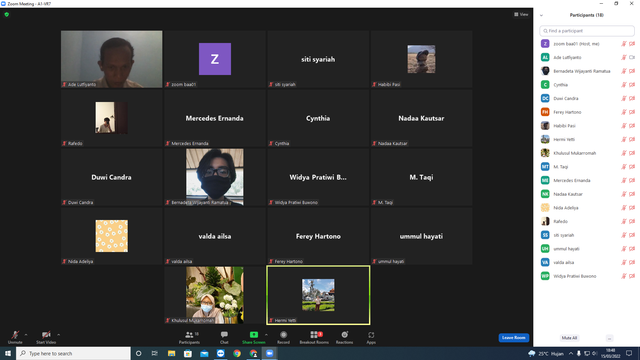
Task: Select Khulusul Mukarromah in participants list
Action: tap(587, 153)
